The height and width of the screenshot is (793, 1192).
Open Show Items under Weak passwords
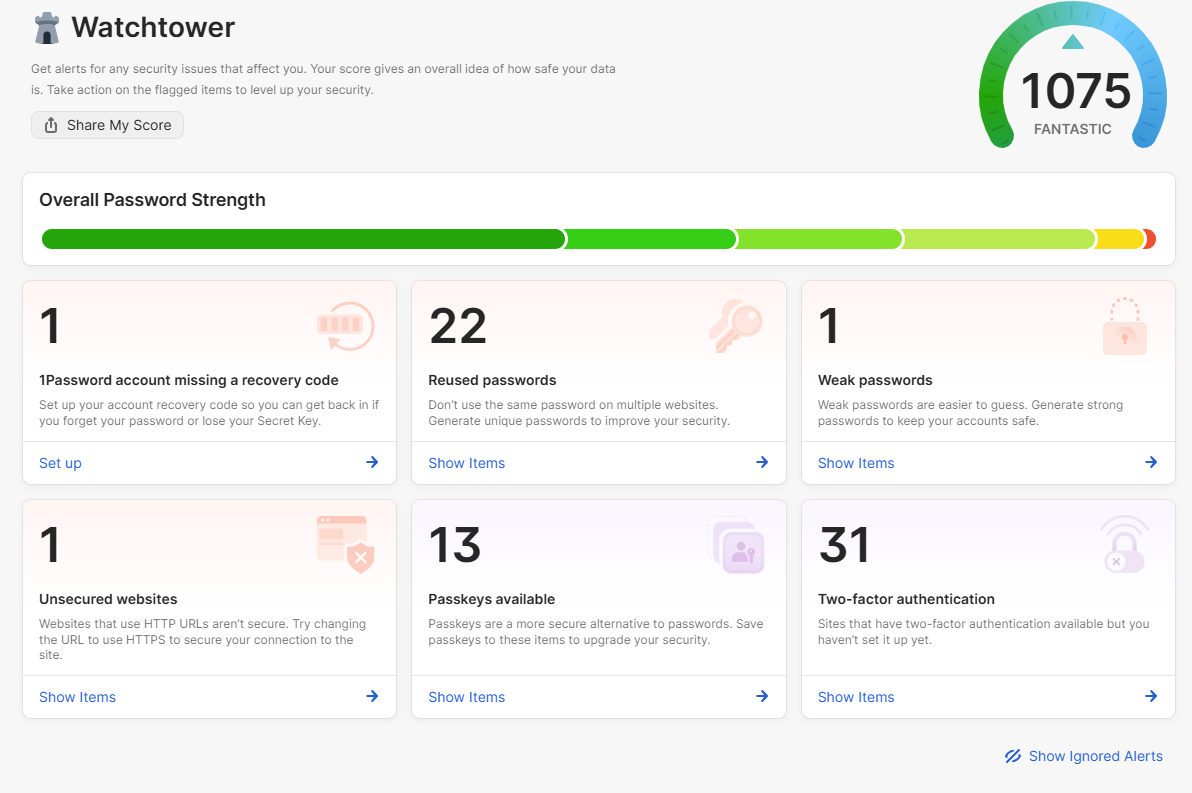point(856,463)
